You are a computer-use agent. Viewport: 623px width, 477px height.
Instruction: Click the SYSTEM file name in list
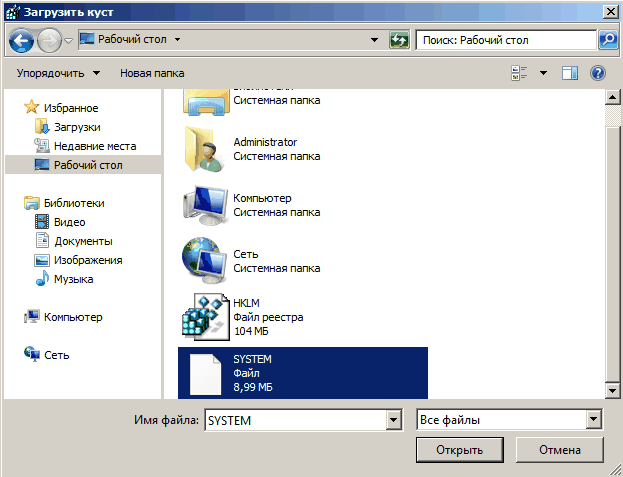click(x=252, y=359)
